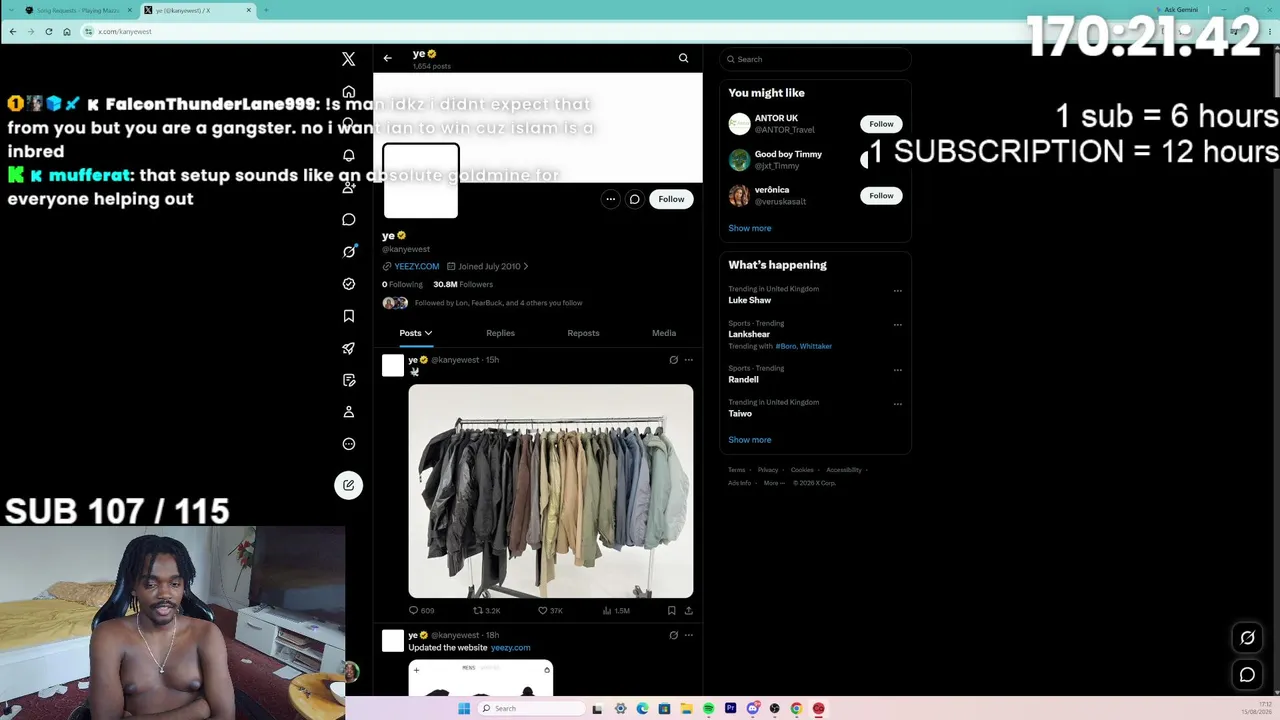Open the yeezy.com link in the 18h post

[510, 648]
